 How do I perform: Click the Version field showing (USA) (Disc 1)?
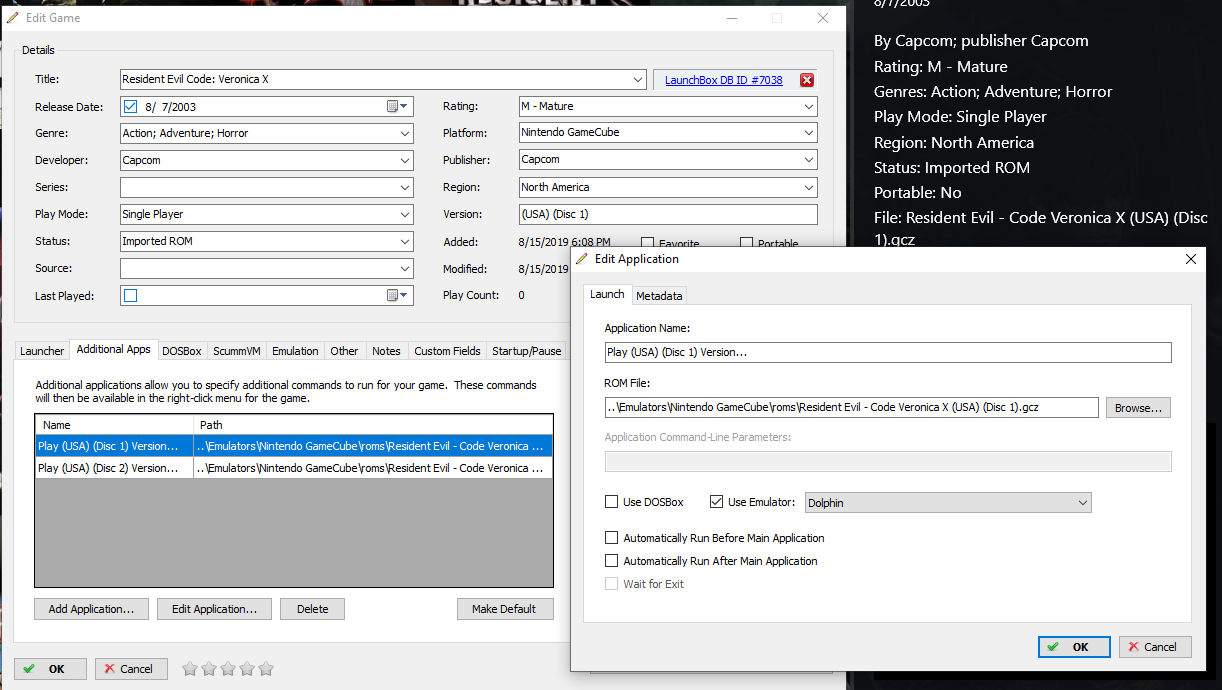tap(668, 214)
